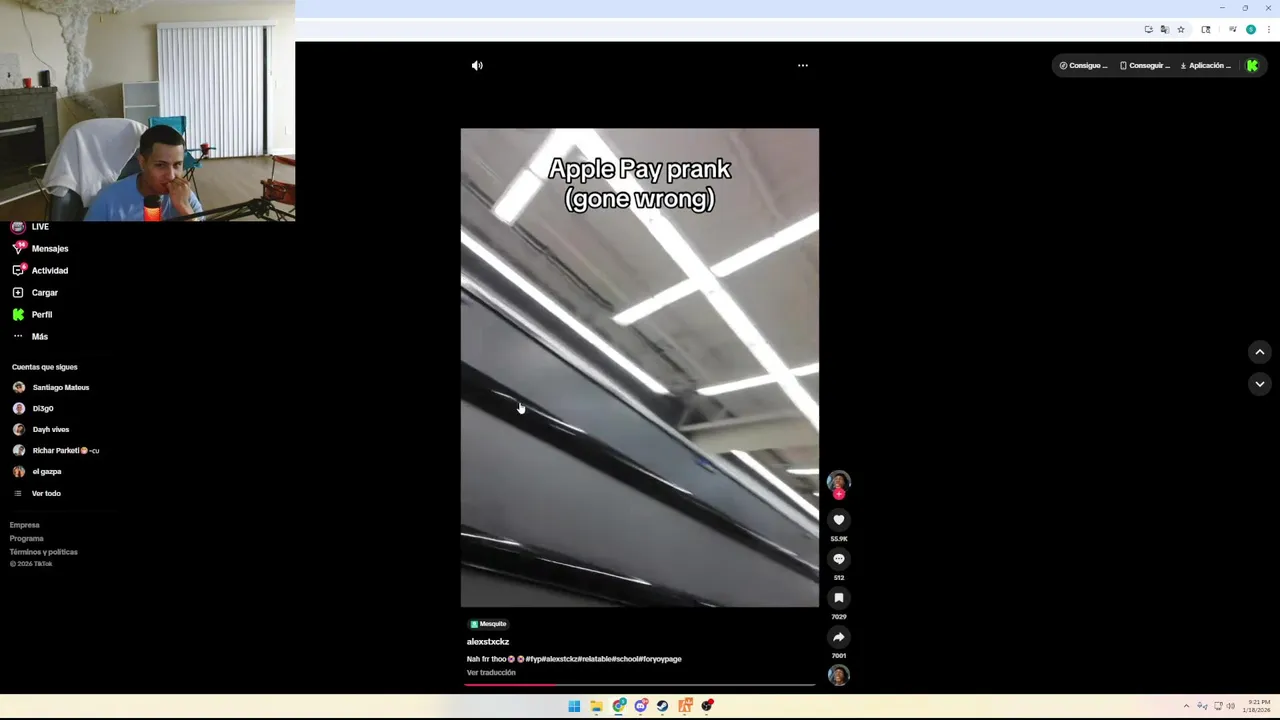Open the Chrome media control icon
Image resolution: width=1280 pixels, height=720 pixels.
click(1233, 30)
